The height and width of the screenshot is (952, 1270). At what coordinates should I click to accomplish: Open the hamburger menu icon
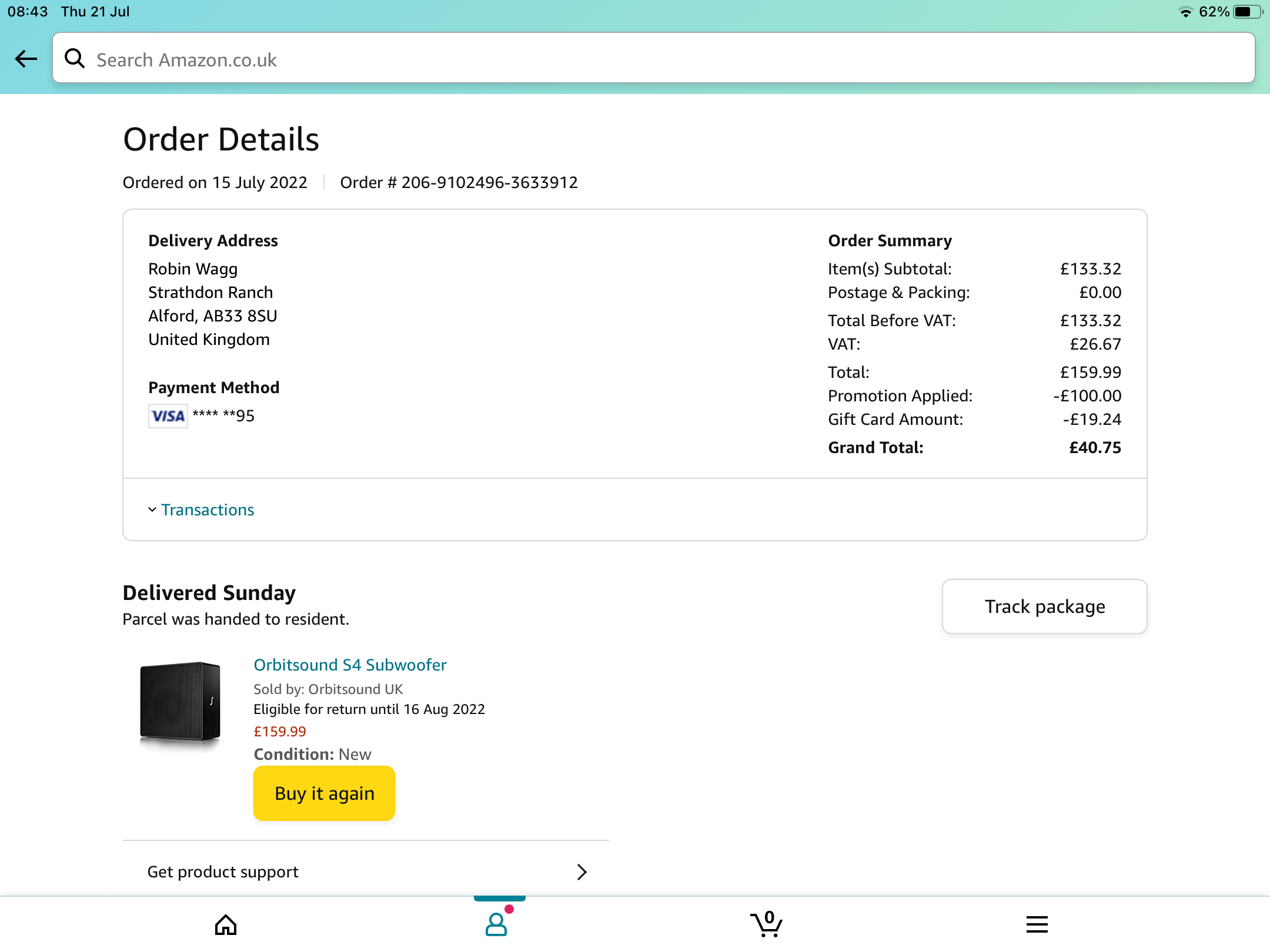pos(1037,924)
